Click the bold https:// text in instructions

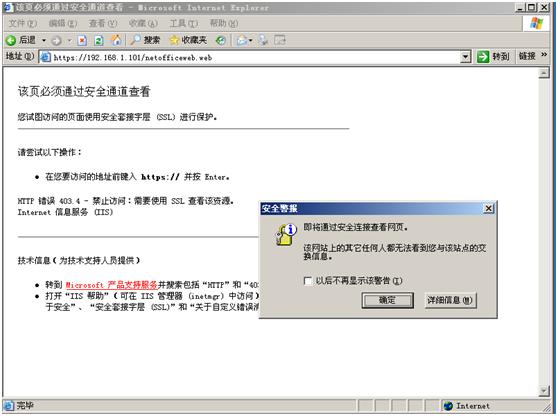160,177
